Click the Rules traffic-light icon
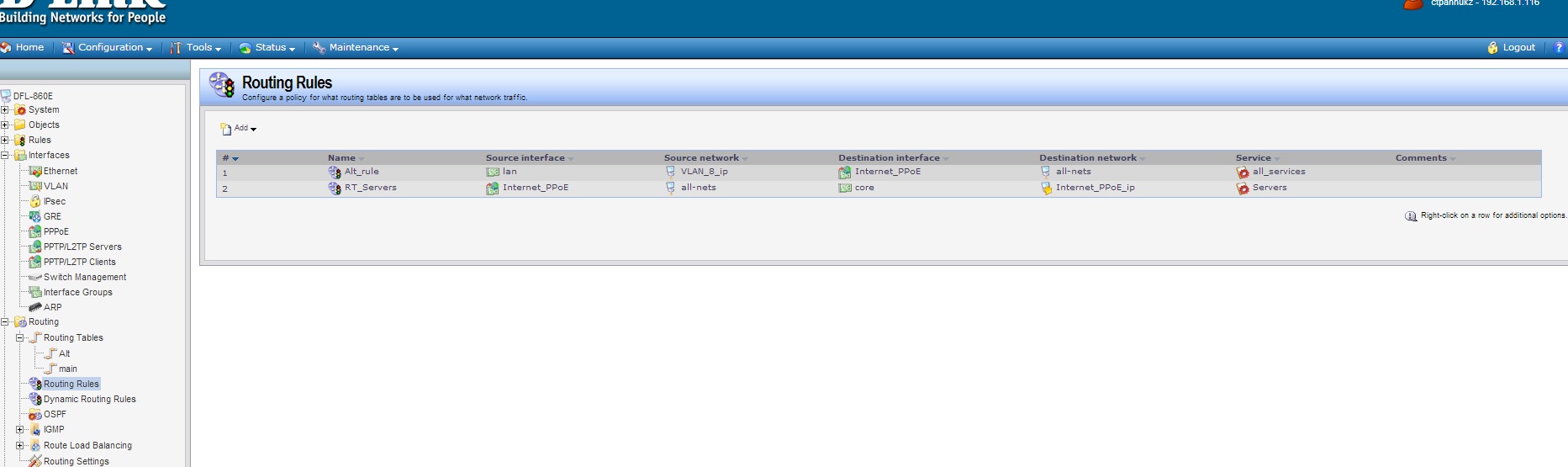 click(20, 140)
